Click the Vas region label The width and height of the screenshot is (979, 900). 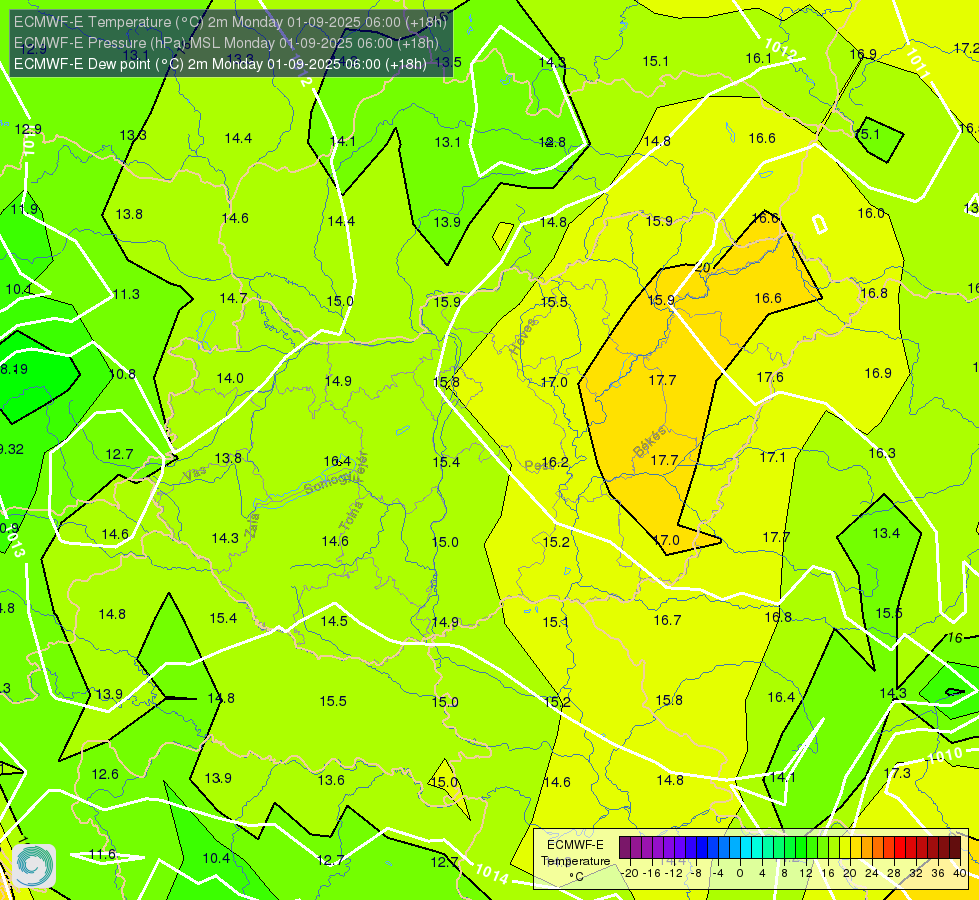click(195, 474)
